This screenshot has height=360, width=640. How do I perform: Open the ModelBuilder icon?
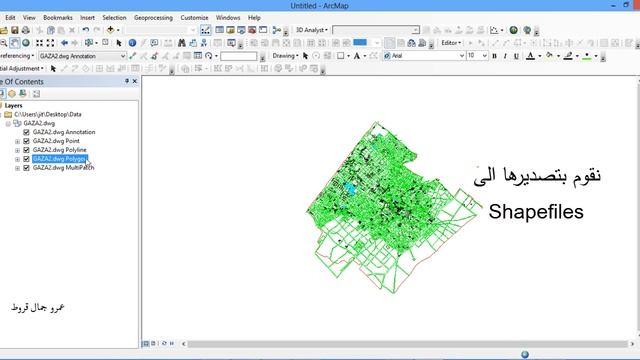(277, 30)
